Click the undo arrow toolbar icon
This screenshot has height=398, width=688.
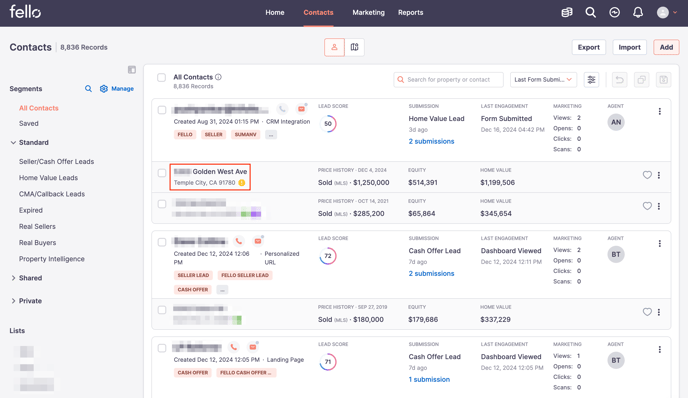click(x=620, y=79)
